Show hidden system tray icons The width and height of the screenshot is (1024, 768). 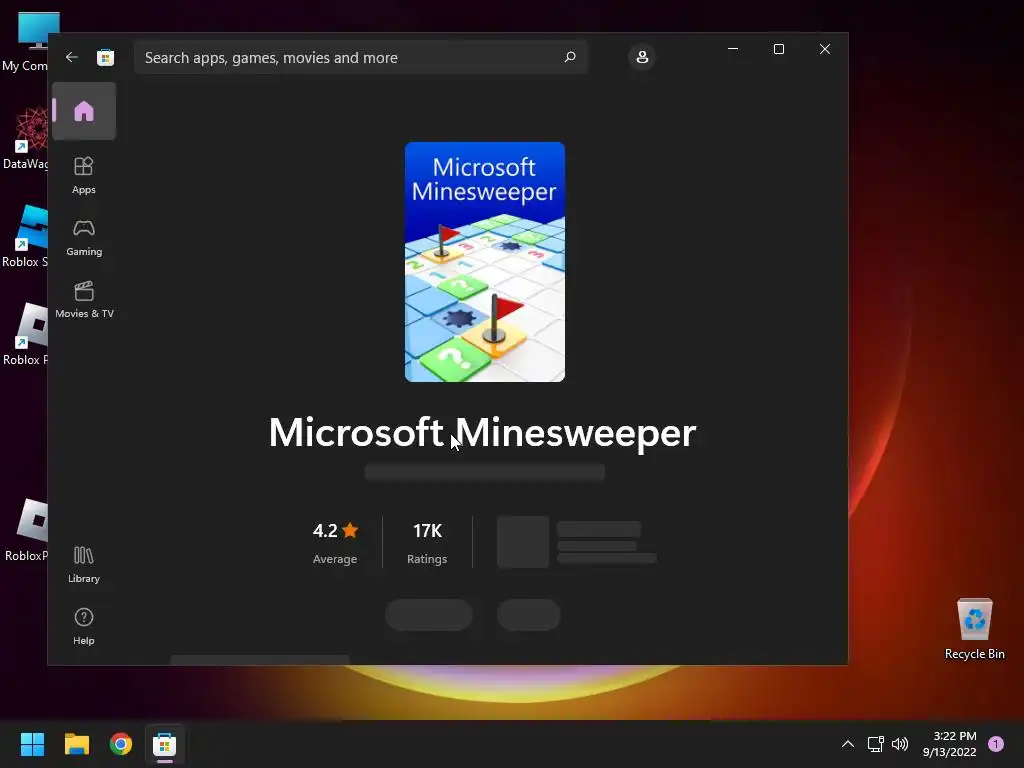tap(848, 744)
